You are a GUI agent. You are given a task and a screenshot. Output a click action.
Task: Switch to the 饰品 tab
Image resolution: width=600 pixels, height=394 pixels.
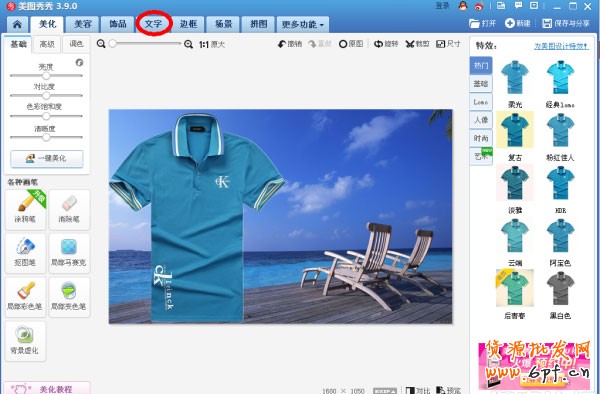tap(117, 24)
